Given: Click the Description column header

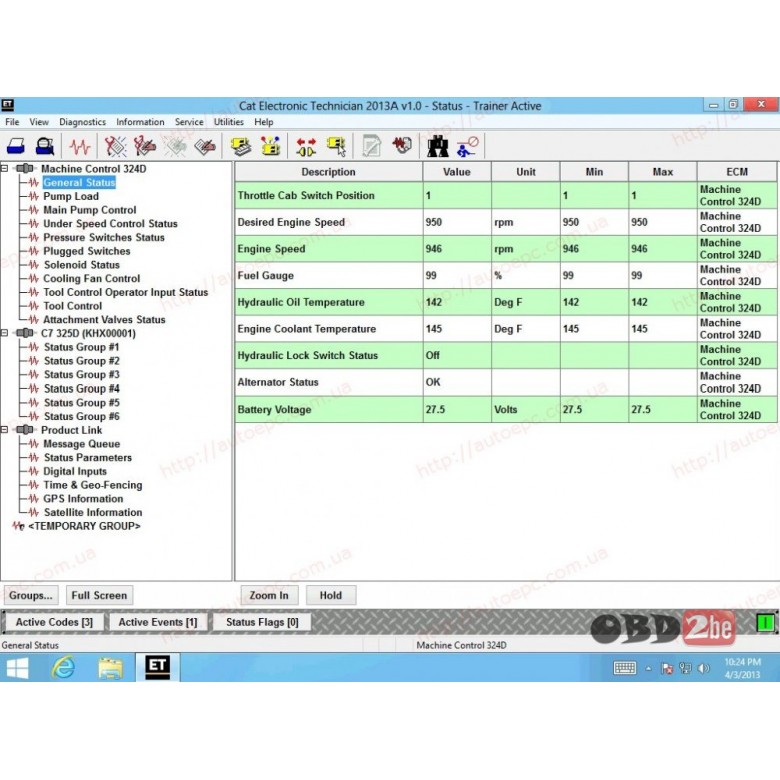Looking at the screenshot, I should [329, 172].
